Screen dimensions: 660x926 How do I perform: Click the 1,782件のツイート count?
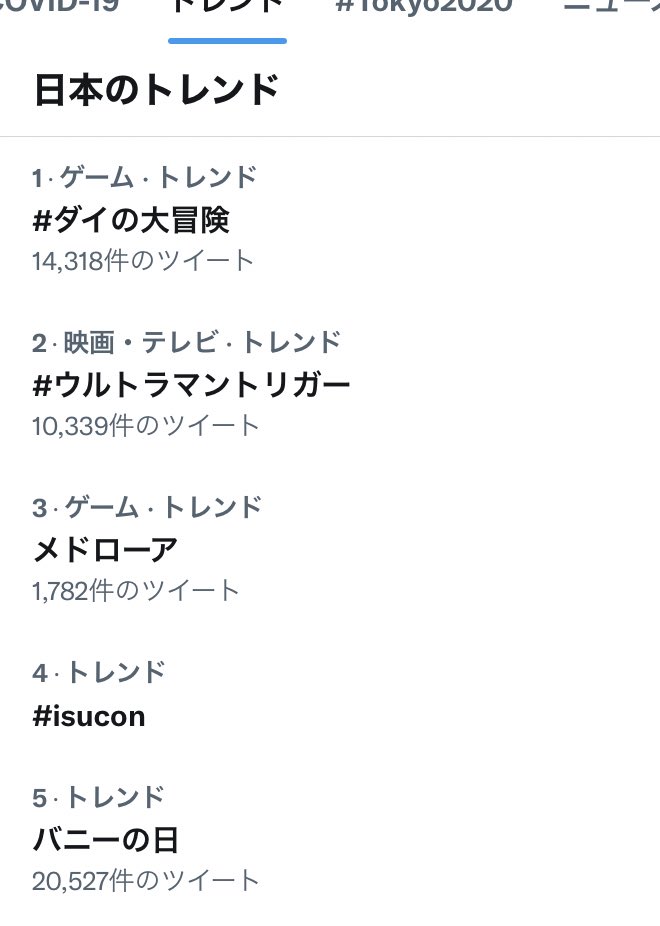click(136, 590)
